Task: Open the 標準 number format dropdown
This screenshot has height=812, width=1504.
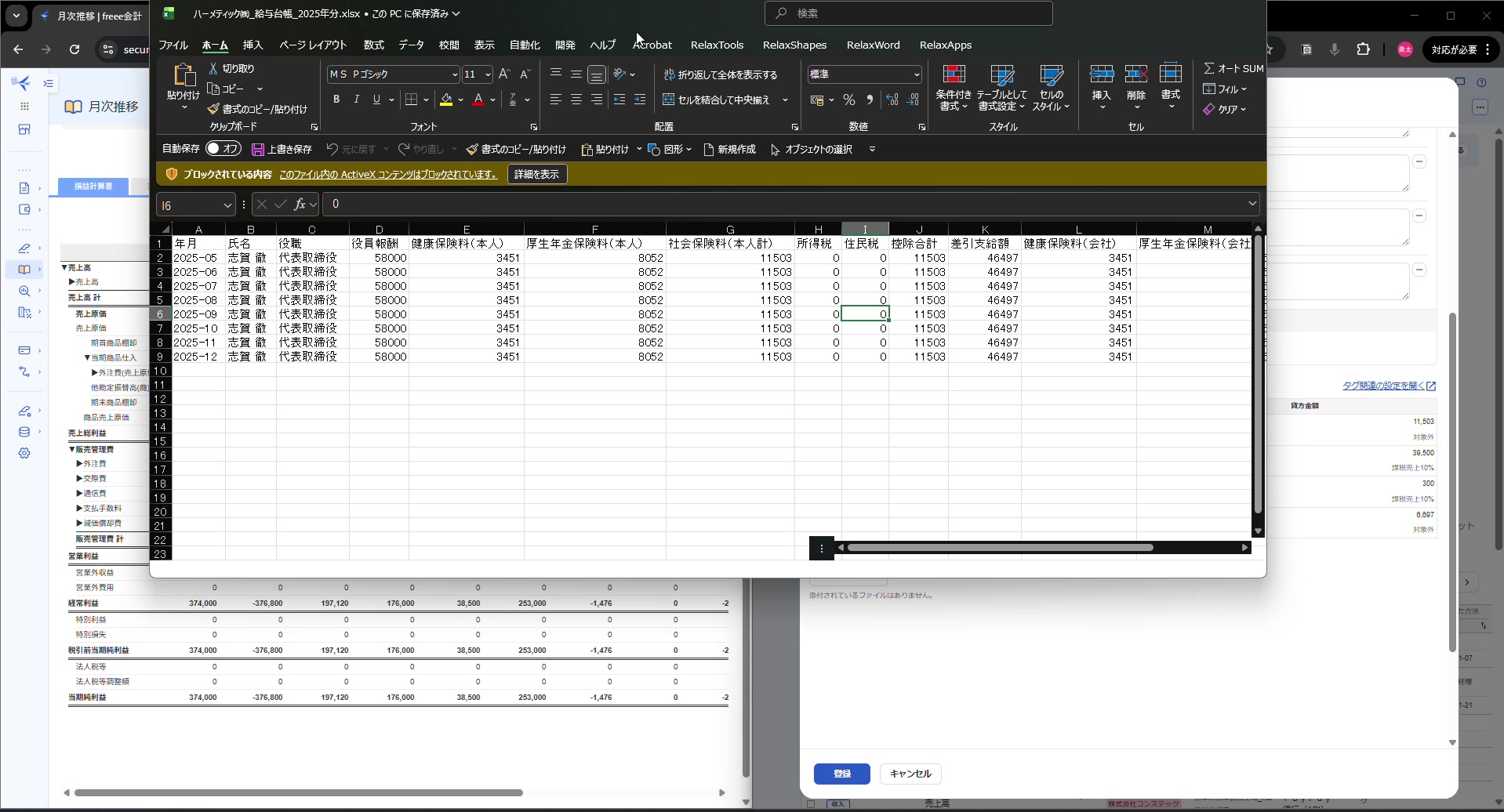Action: click(x=916, y=74)
